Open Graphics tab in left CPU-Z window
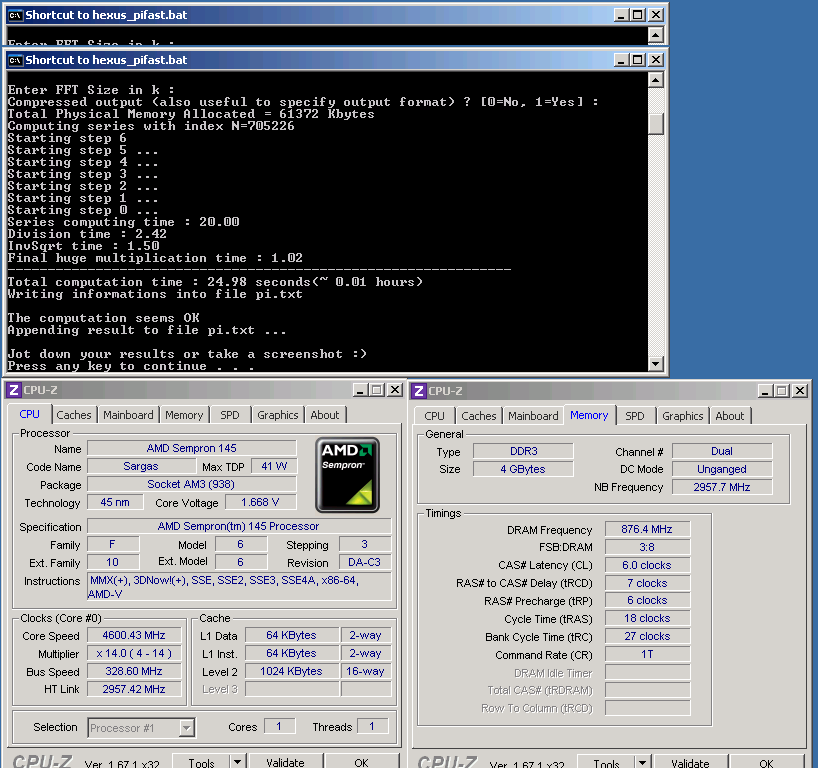Viewport: 818px width, 768px height. pyautogui.click(x=278, y=415)
